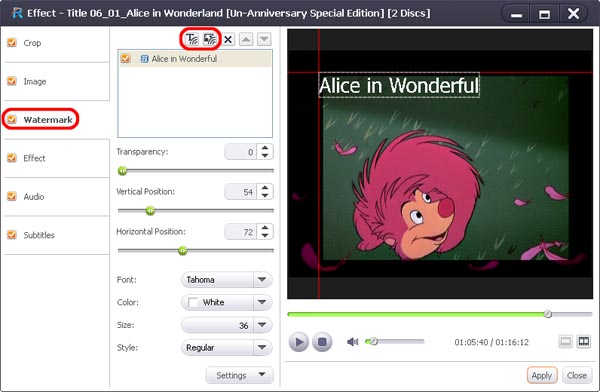Screen dimensions: 600x392
Task: Switch to the Effect tab
Action: coord(34,158)
